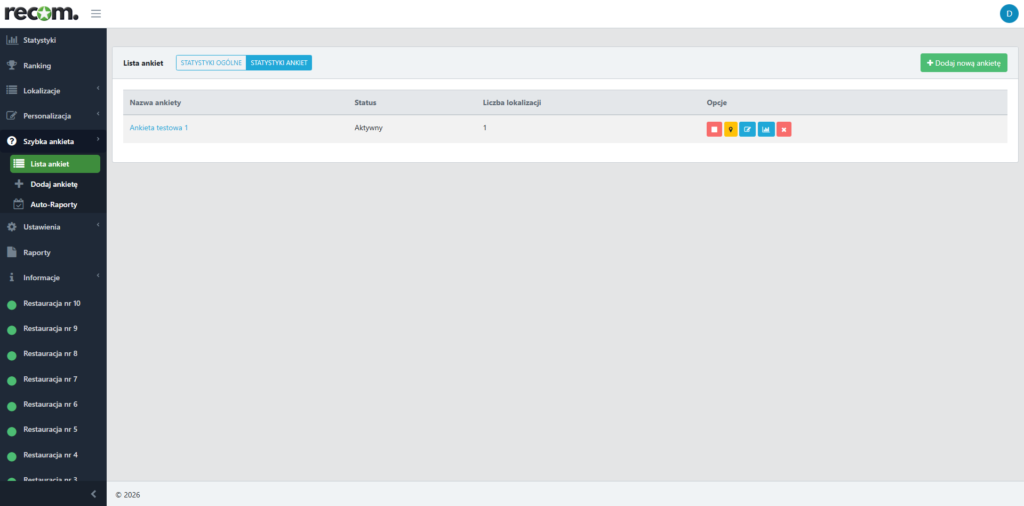Delete survey with red X icon
Image resolution: width=1024 pixels, height=506 pixels.
click(x=784, y=129)
